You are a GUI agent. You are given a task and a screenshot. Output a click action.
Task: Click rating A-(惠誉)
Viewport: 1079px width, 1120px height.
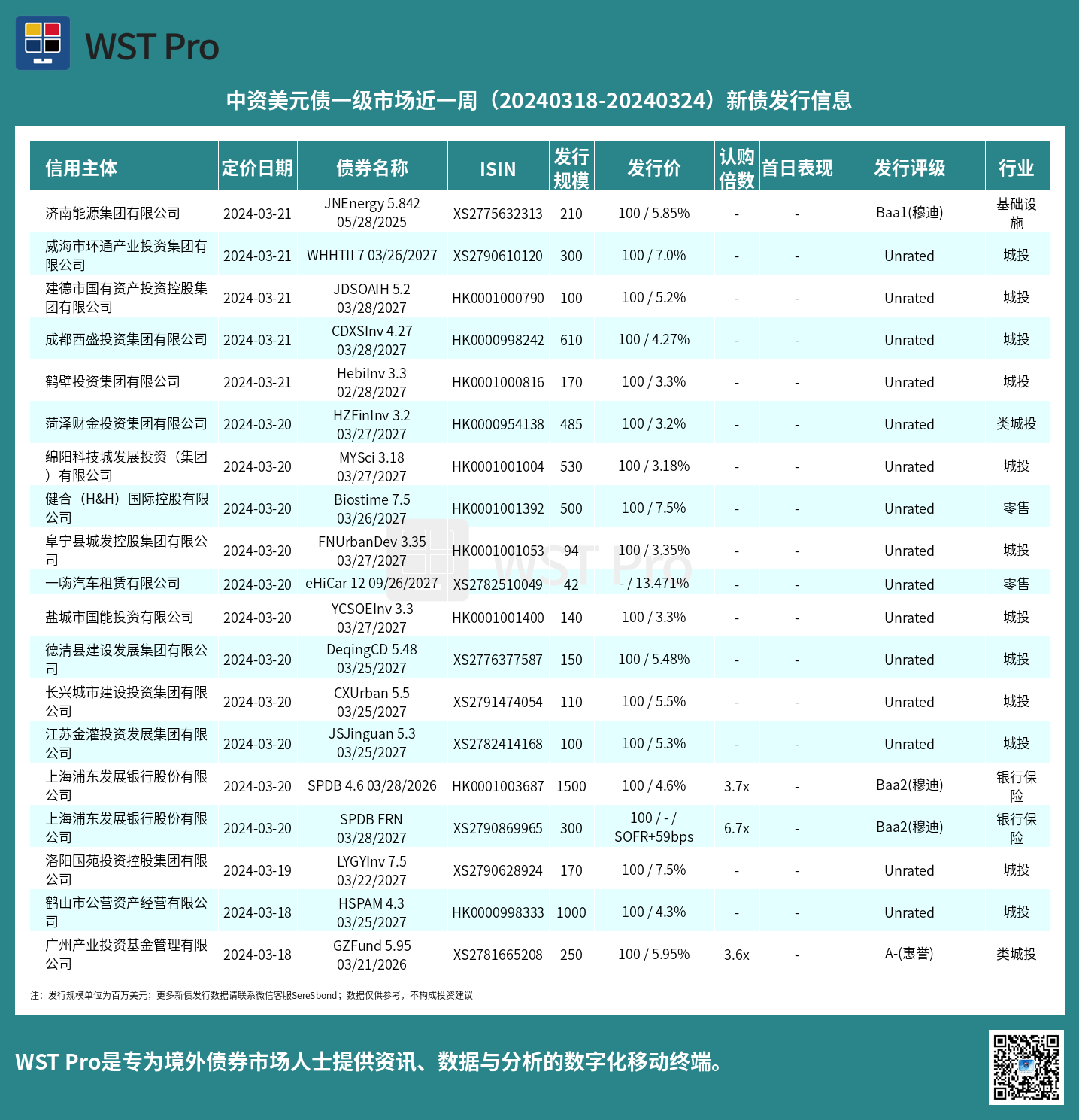tap(910, 954)
